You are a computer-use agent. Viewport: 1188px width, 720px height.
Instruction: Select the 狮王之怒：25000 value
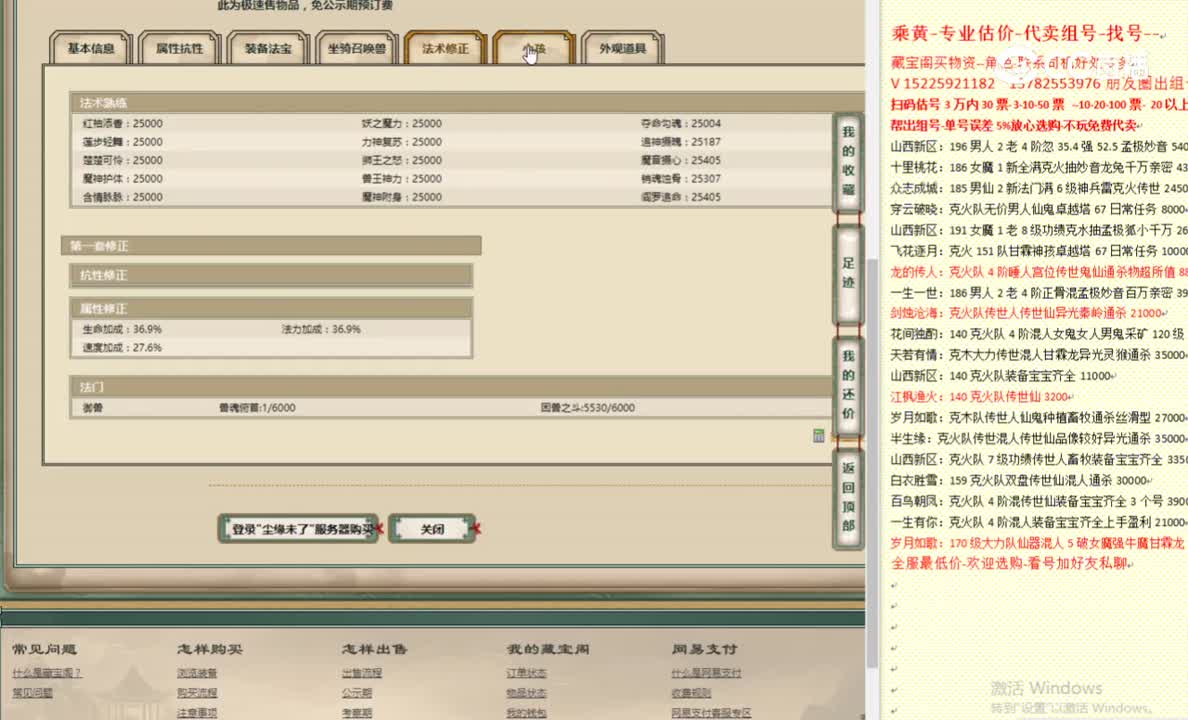tap(402, 160)
